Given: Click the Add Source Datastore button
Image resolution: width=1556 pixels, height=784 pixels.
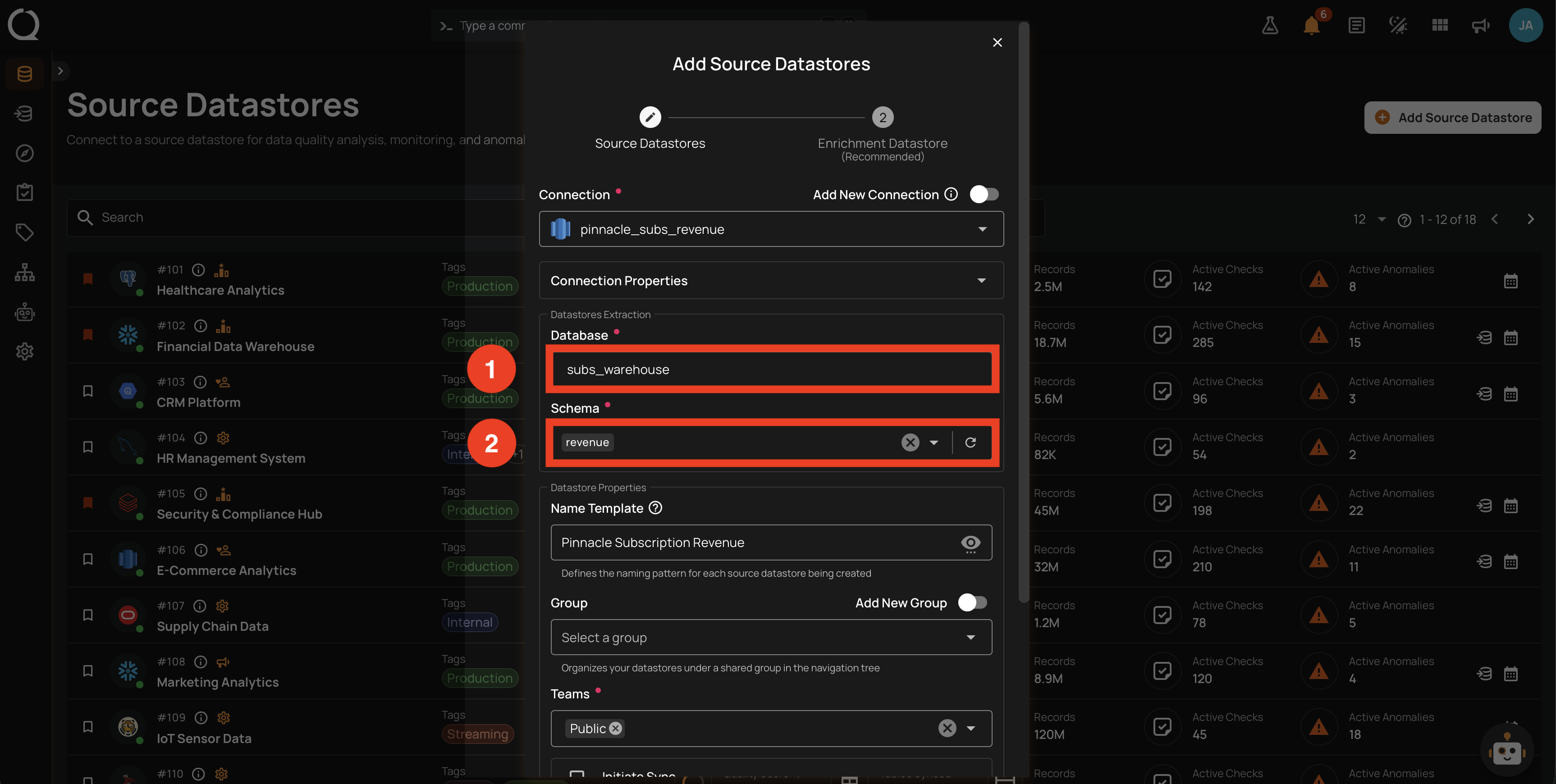Looking at the screenshot, I should pos(1452,118).
